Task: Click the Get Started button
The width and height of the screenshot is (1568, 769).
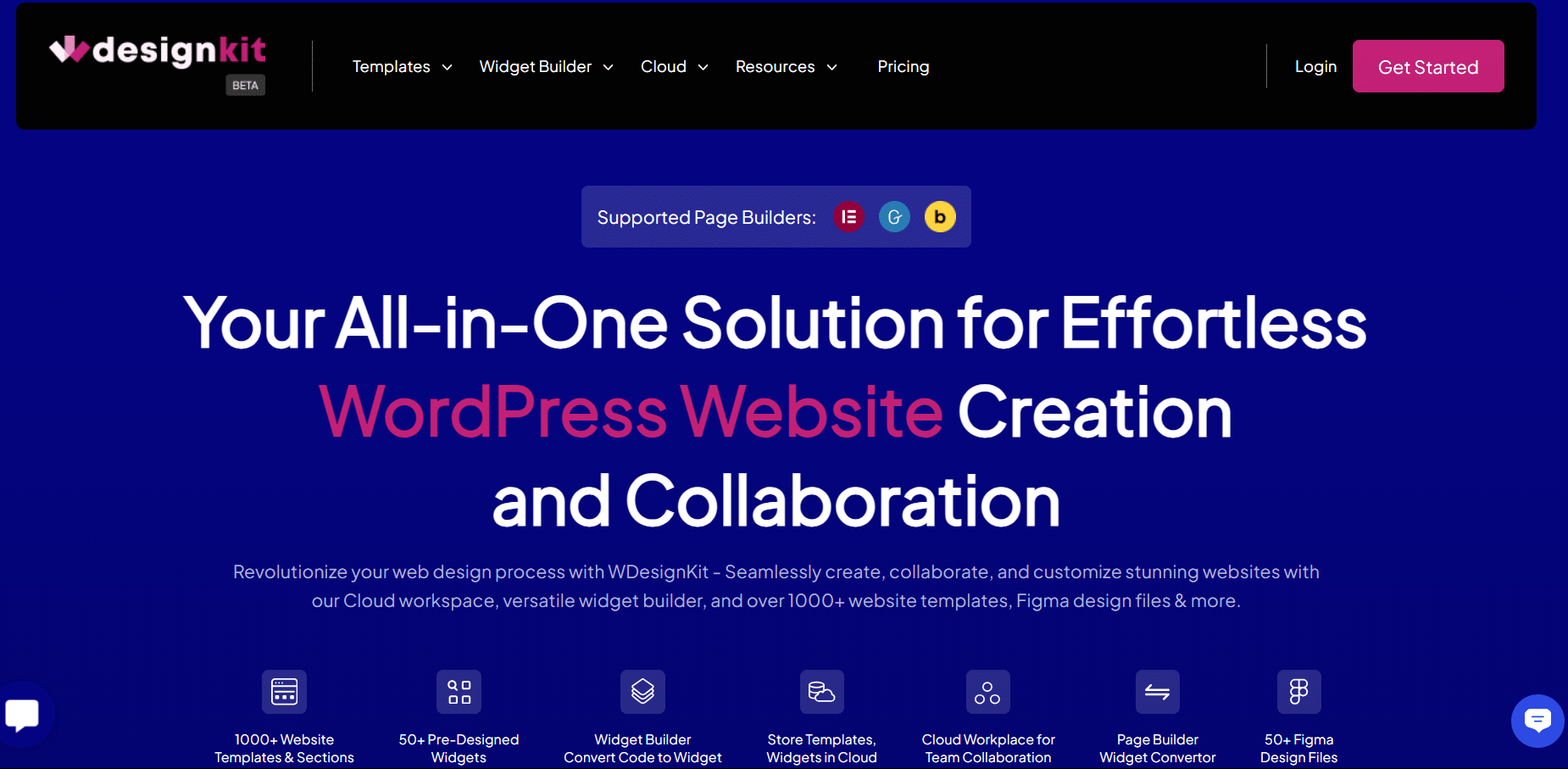Action: point(1428,66)
